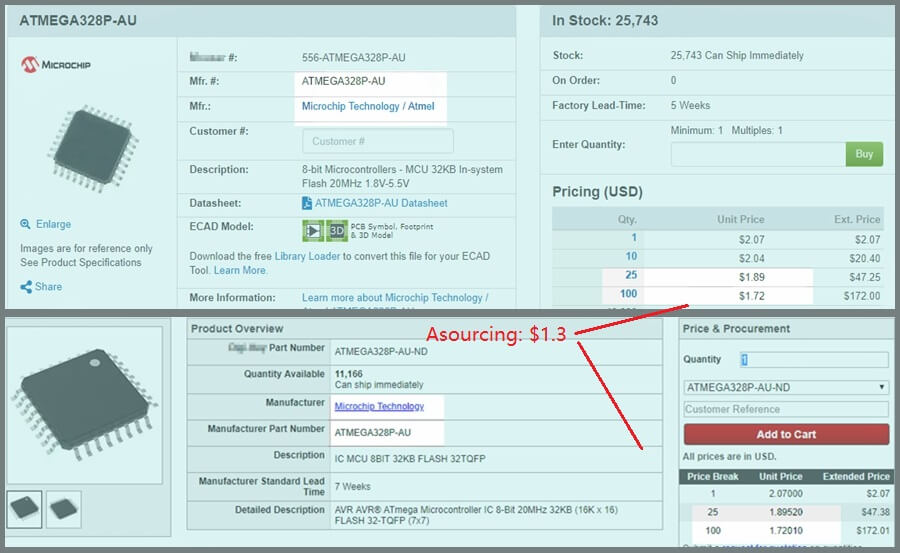
Task: Click the 5 Weeks lead-time value
Action: tap(690, 106)
